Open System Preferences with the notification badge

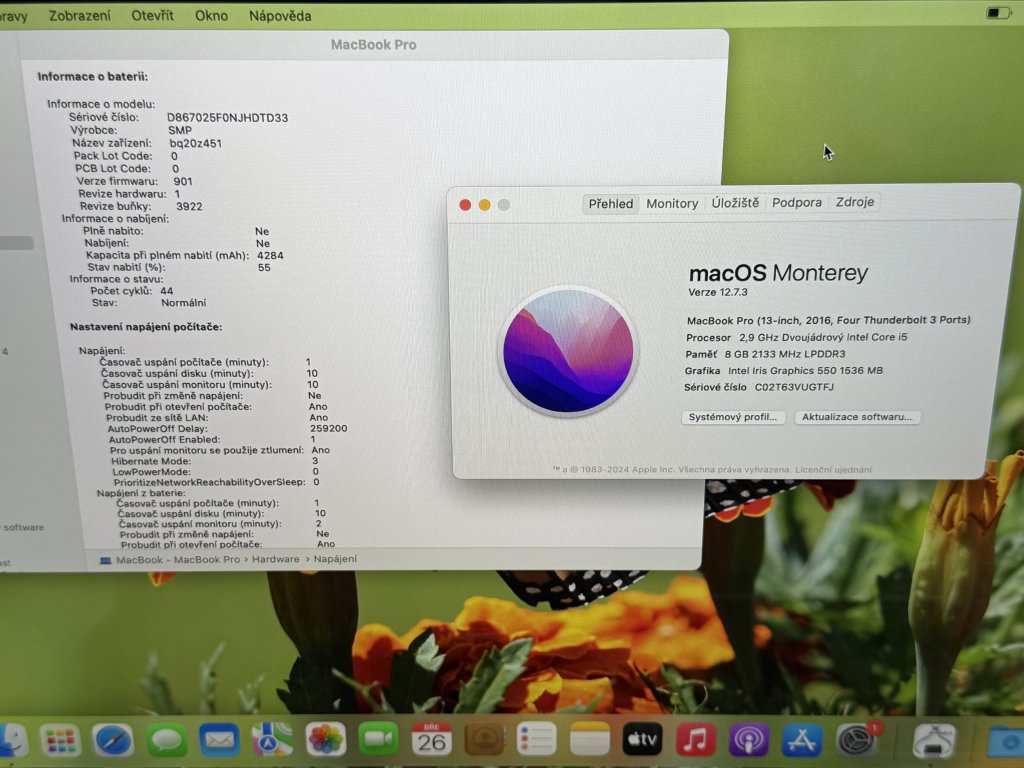point(857,741)
